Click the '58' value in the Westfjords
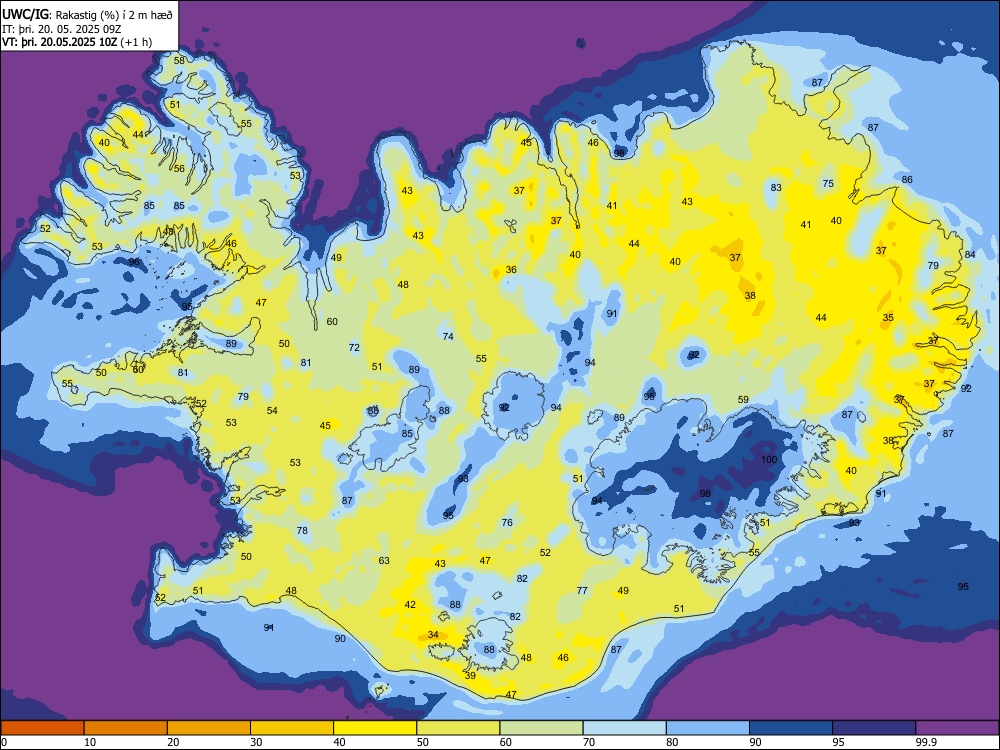The image size is (1000, 750). [179, 61]
